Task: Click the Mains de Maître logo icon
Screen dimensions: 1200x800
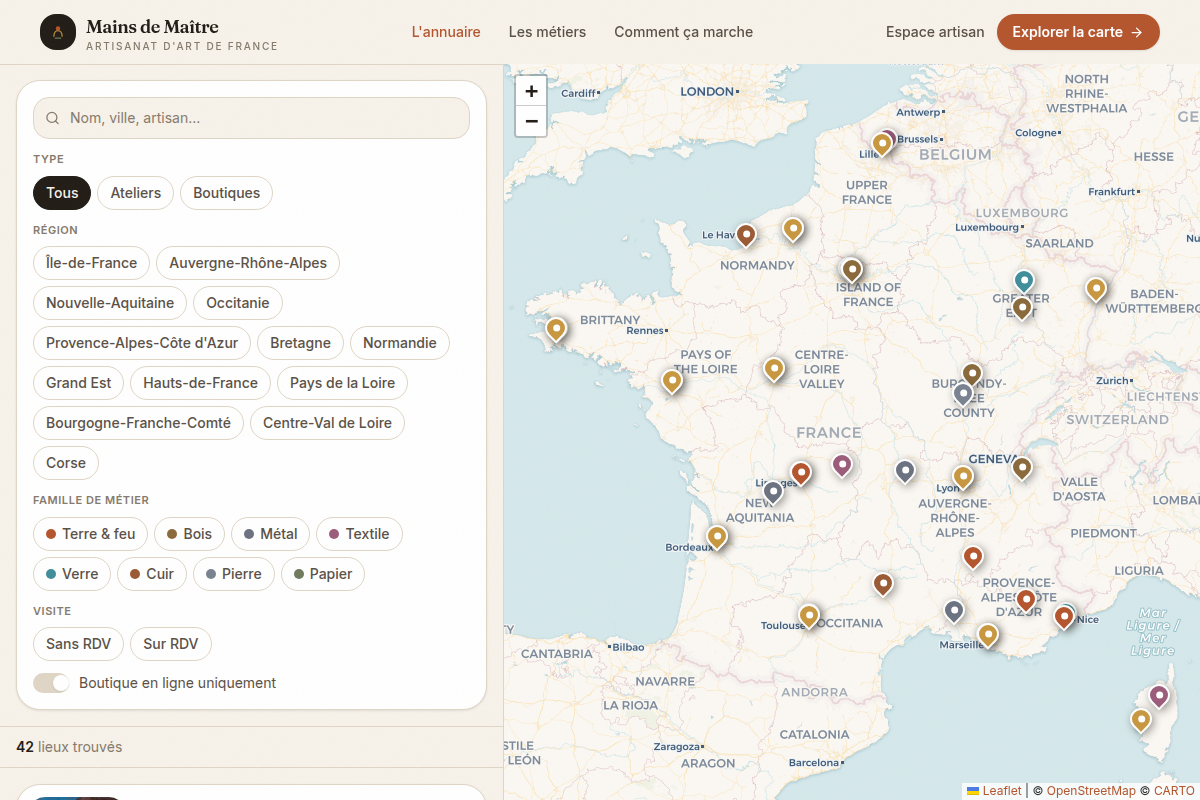Action: click(x=58, y=32)
